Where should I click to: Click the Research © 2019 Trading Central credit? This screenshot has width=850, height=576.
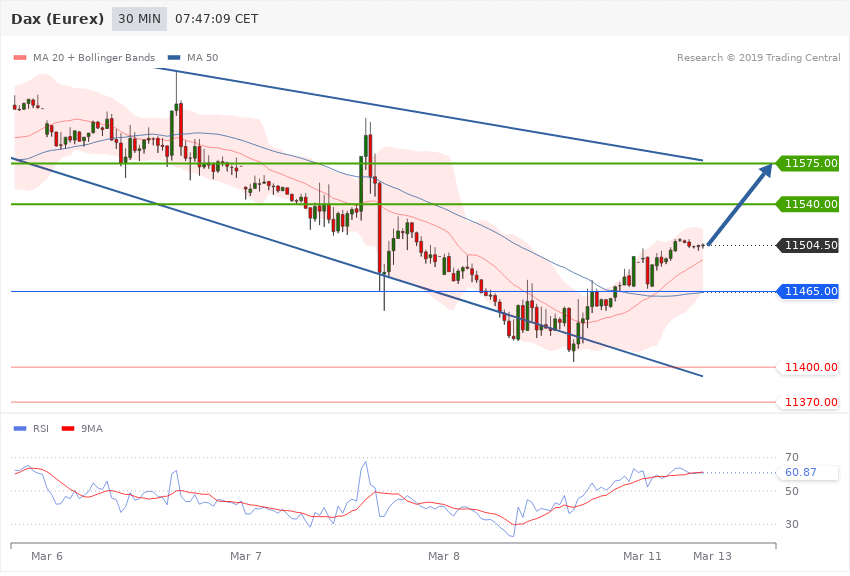(x=758, y=57)
